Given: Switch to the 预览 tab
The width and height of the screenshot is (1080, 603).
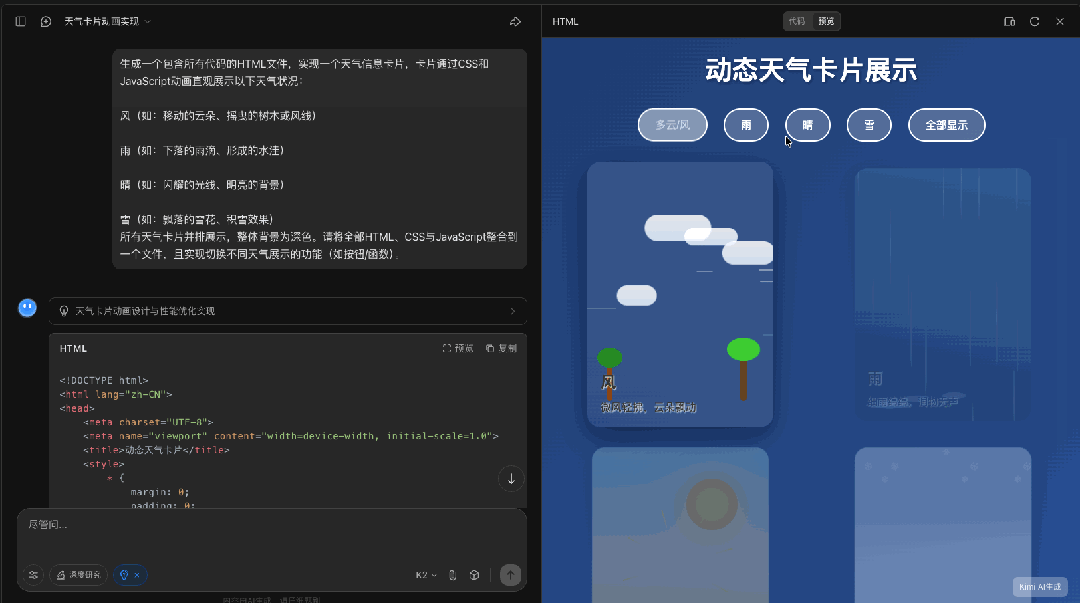Looking at the screenshot, I should pyautogui.click(x=826, y=21).
